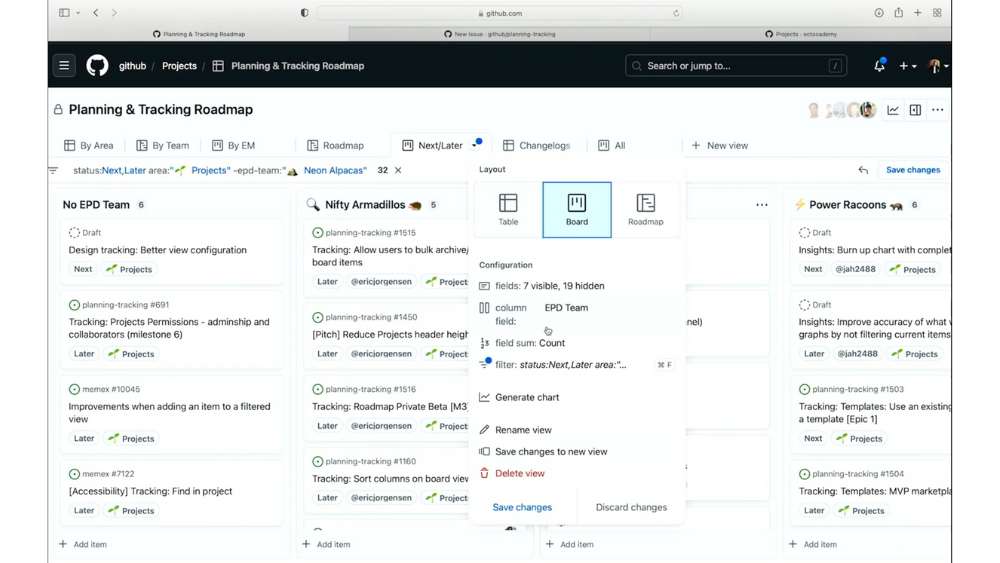Open card Tracking: Allow users to bulk archive
Viewport: 1000px width, 563px height.
[390, 256]
